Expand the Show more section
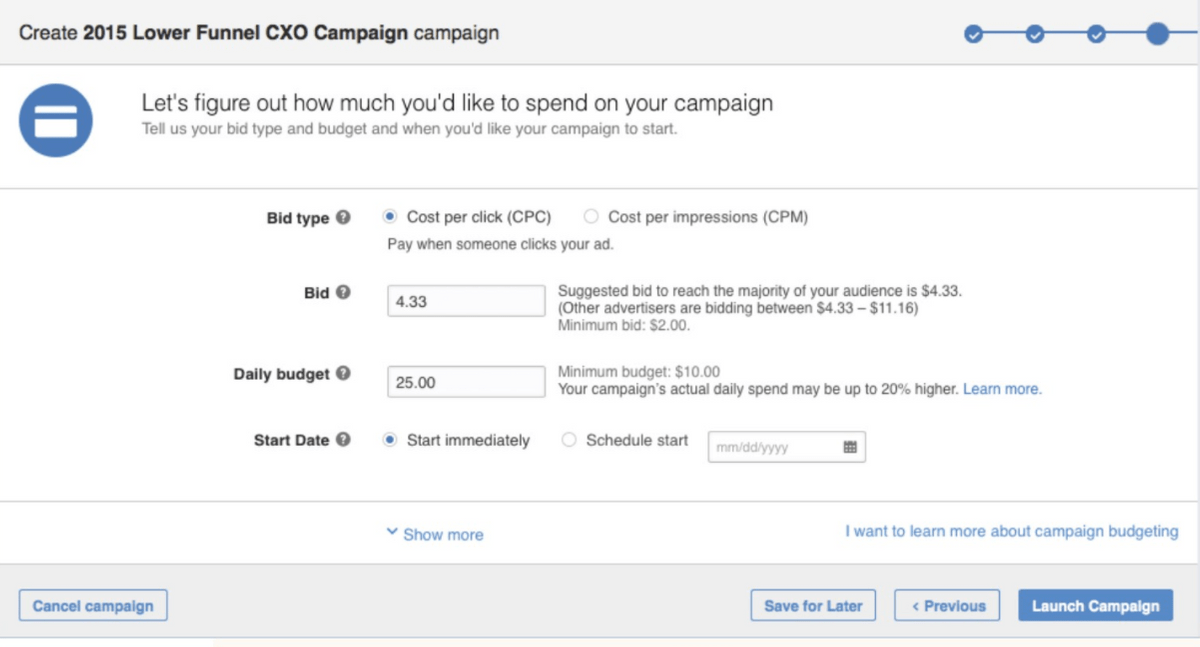 coord(435,534)
